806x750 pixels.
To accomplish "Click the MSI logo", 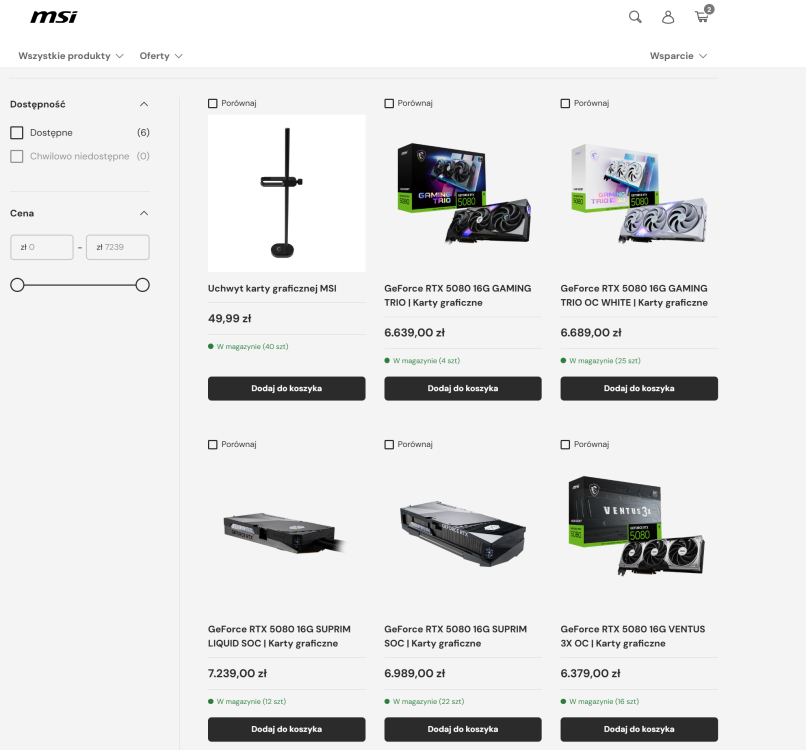I will 53,17.
